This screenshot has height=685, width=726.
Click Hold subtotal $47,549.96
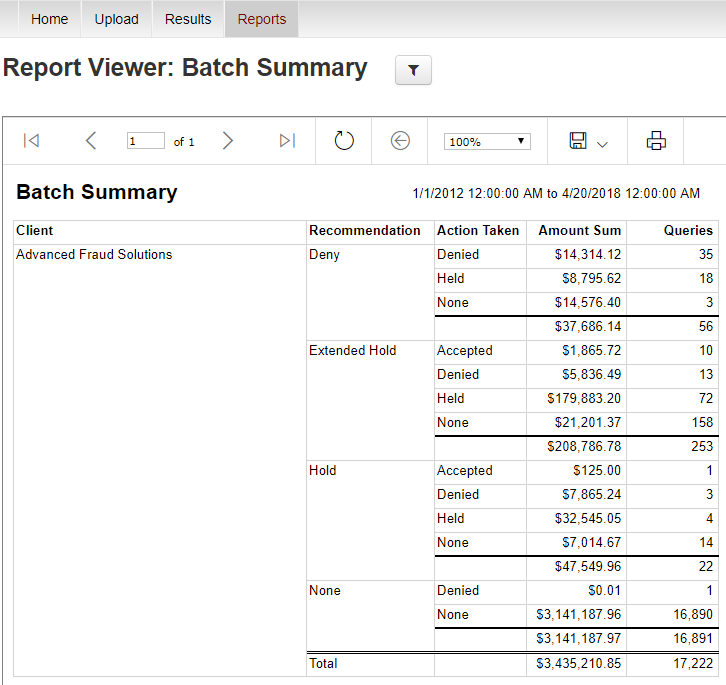click(x=588, y=566)
